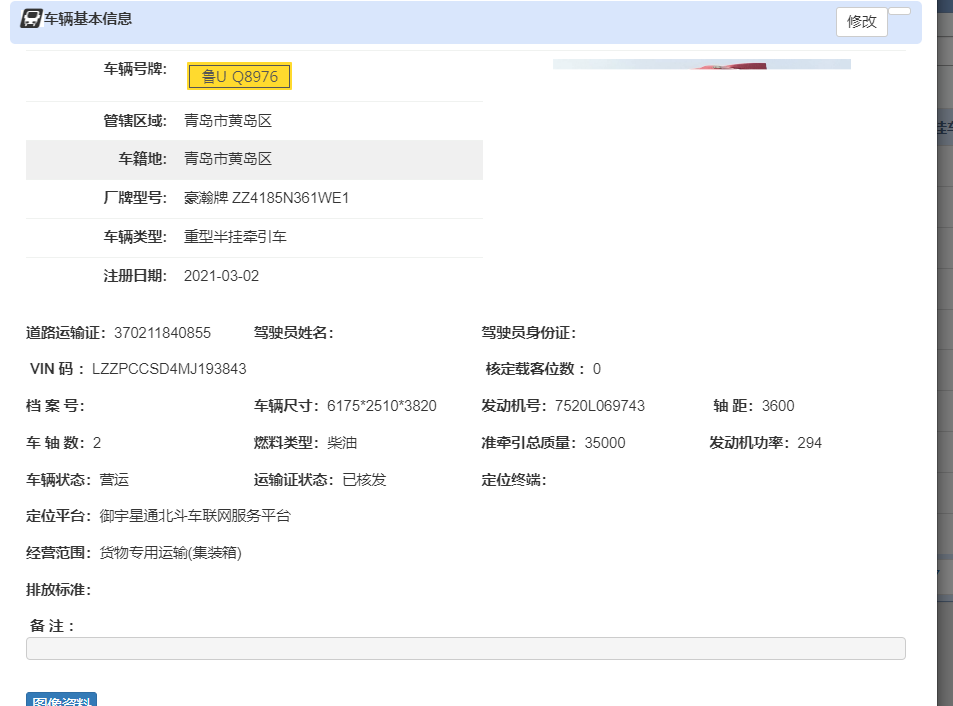Select the registration date 2021-03-02
This screenshot has height=706, width=953.
coord(221,276)
